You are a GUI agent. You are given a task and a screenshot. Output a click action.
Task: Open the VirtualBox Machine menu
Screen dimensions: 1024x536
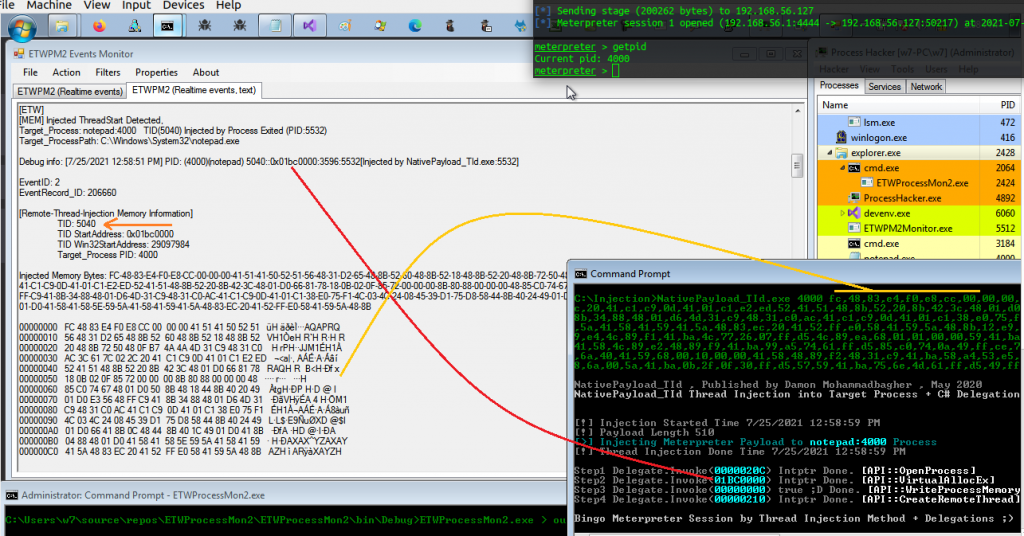pos(49,5)
